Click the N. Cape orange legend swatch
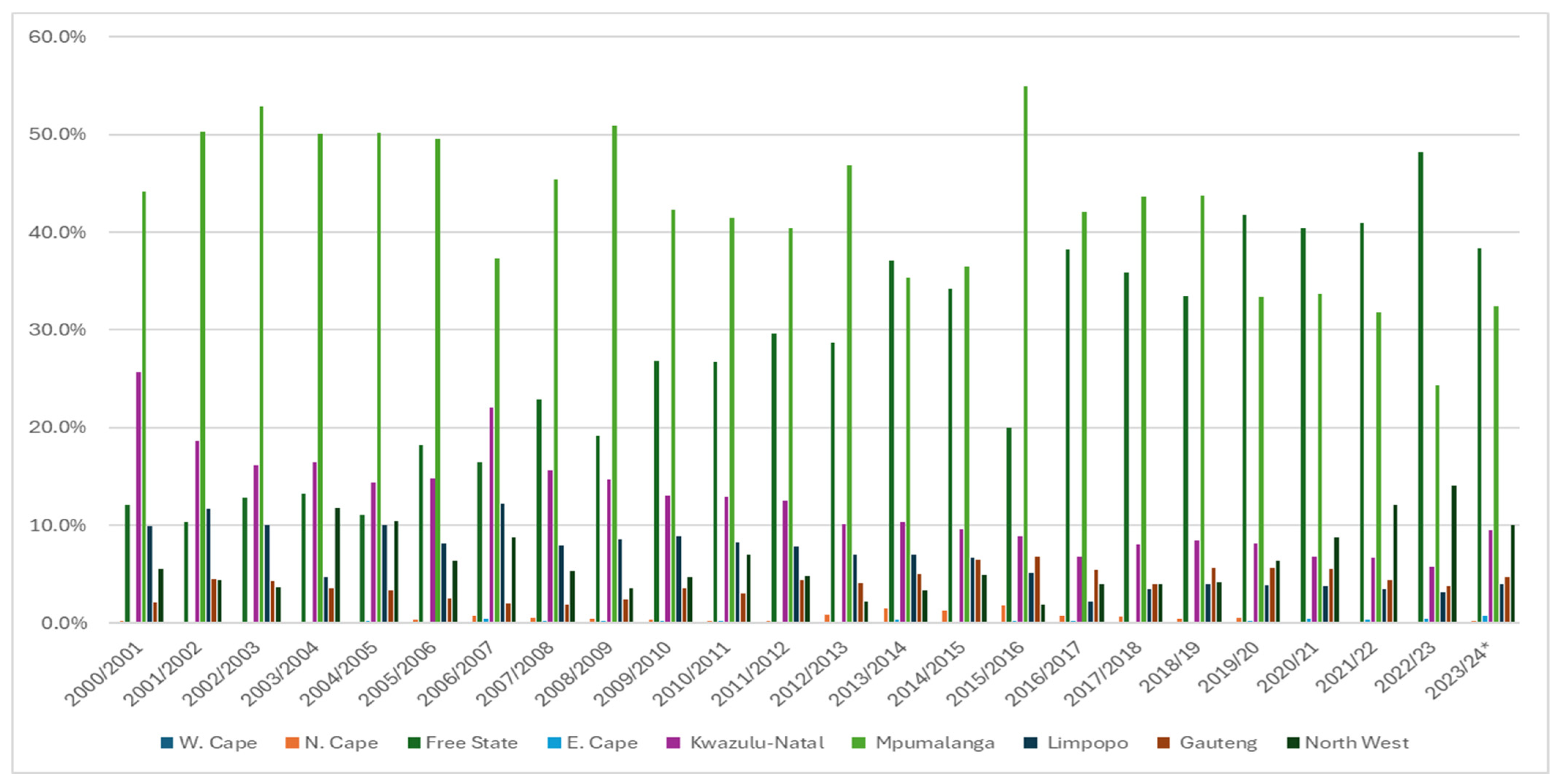This screenshot has width=1558, height=784. coord(292,742)
